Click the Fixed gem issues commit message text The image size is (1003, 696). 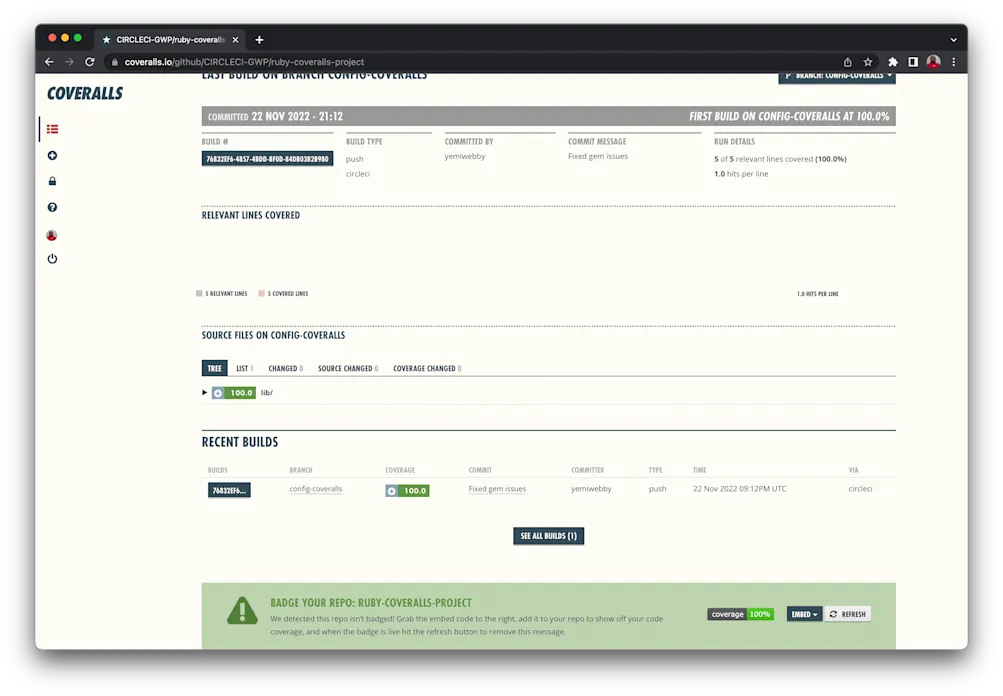click(x=598, y=156)
